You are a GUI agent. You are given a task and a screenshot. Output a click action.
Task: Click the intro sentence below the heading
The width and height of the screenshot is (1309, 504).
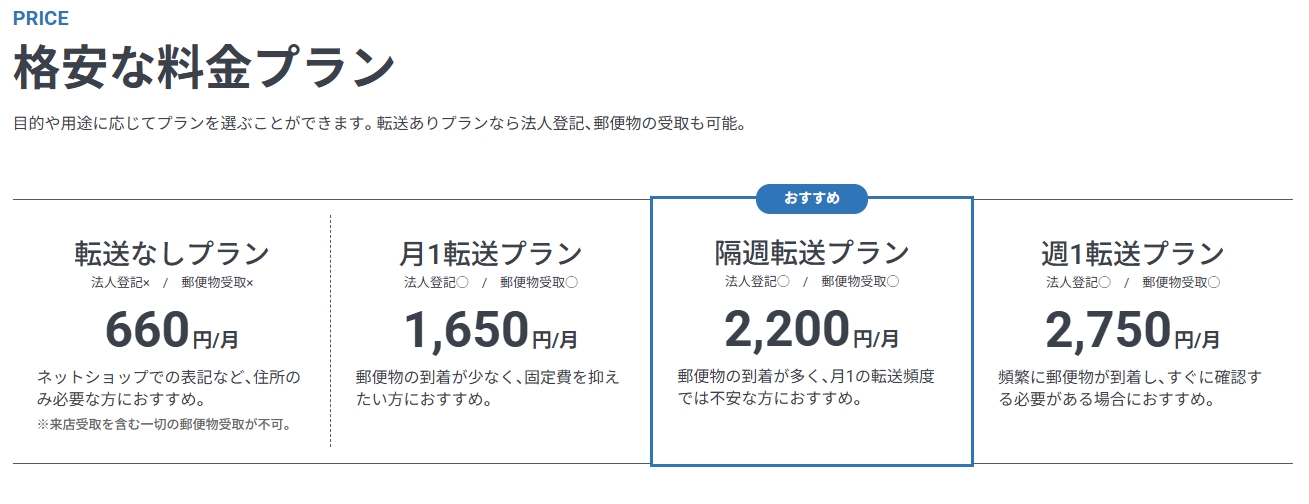click(380, 125)
